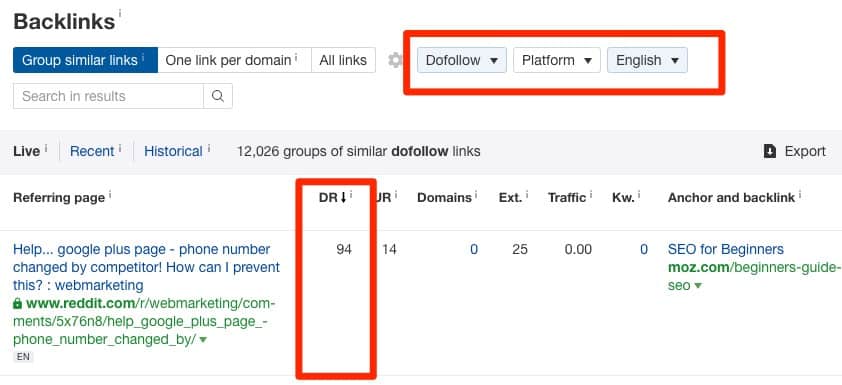
Task: Sort by DR column header
Action: pyautogui.click(x=333, y=198)
